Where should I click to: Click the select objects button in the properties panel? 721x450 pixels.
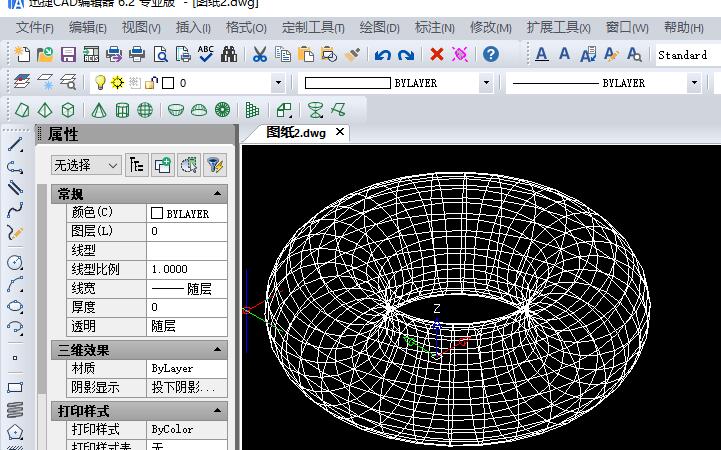coord(189,165)
